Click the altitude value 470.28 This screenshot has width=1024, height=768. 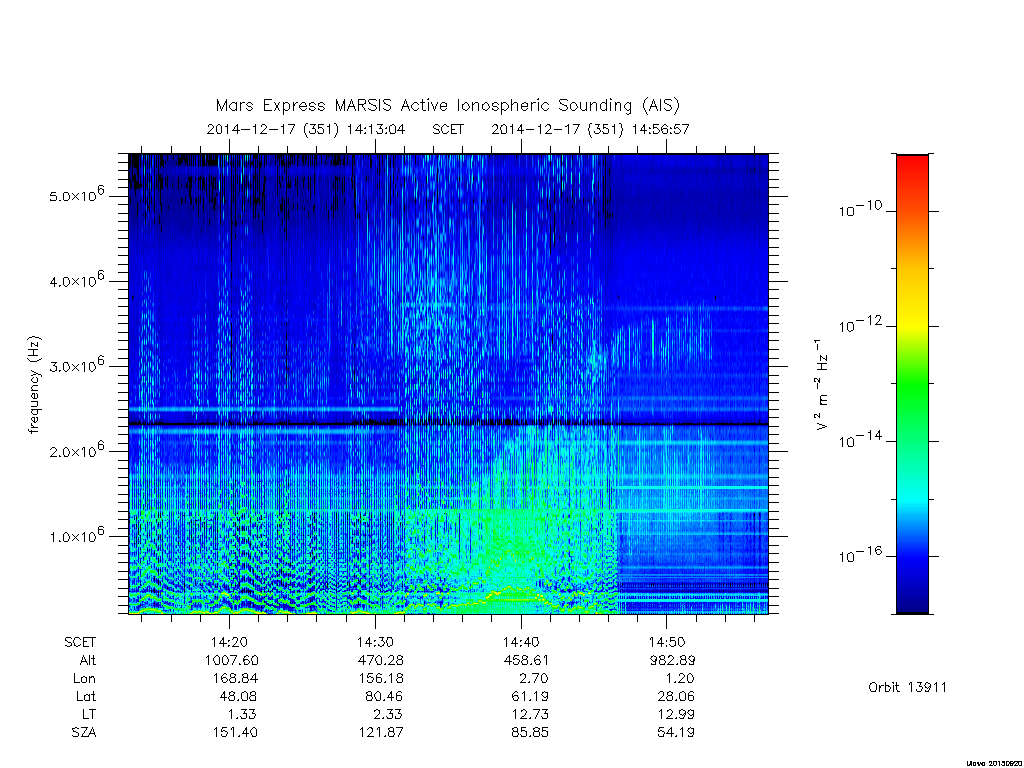click(x=381, y=660)
